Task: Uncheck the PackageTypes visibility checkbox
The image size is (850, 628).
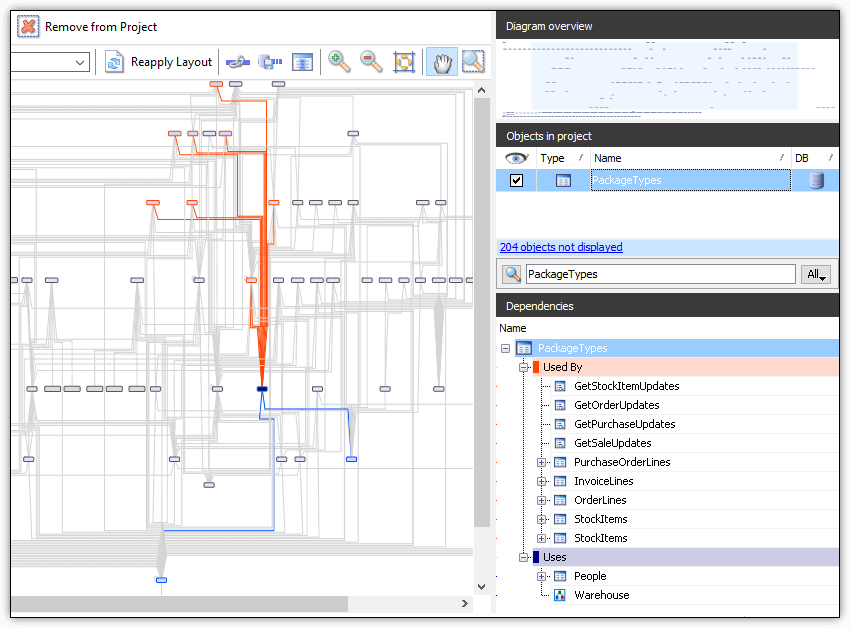Action: click(516, 180)
